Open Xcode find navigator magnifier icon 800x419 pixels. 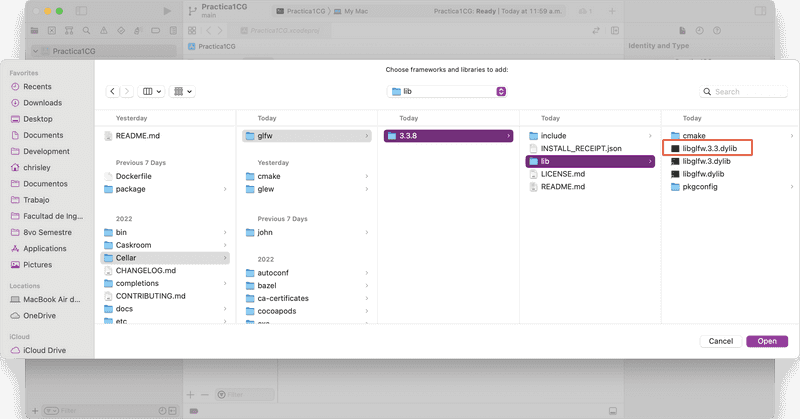(x=86, y=31)
